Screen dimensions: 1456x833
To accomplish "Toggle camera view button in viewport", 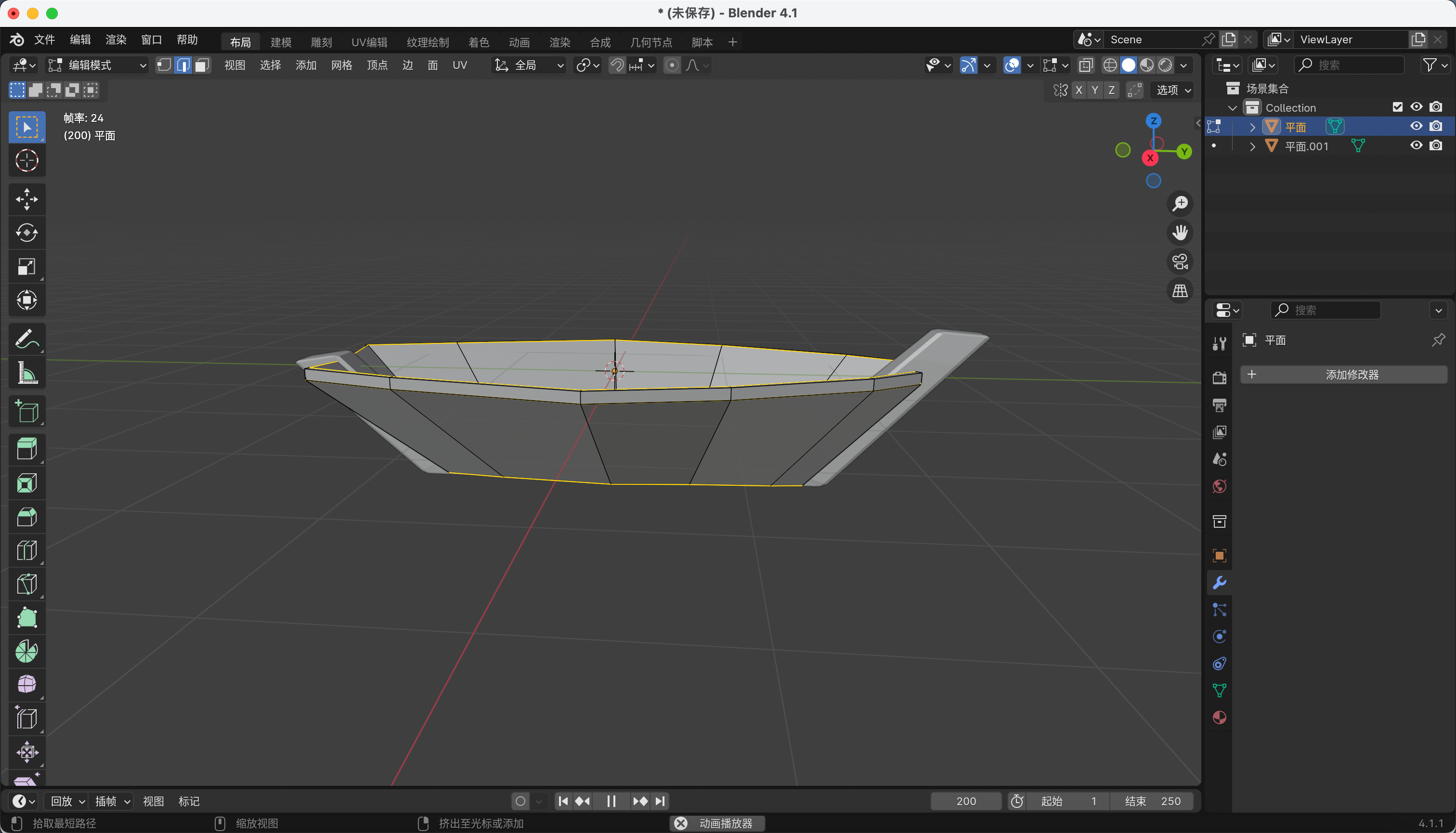I will 1180,262.
